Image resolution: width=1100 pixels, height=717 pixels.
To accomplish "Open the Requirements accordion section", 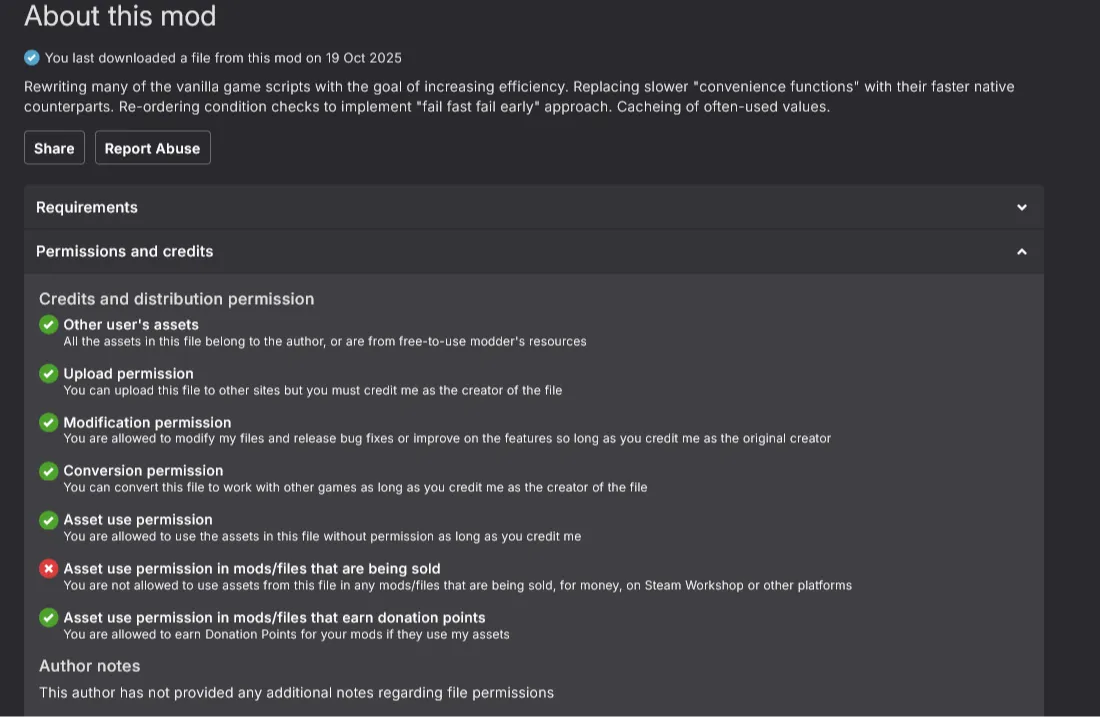I will click(87, 207).
